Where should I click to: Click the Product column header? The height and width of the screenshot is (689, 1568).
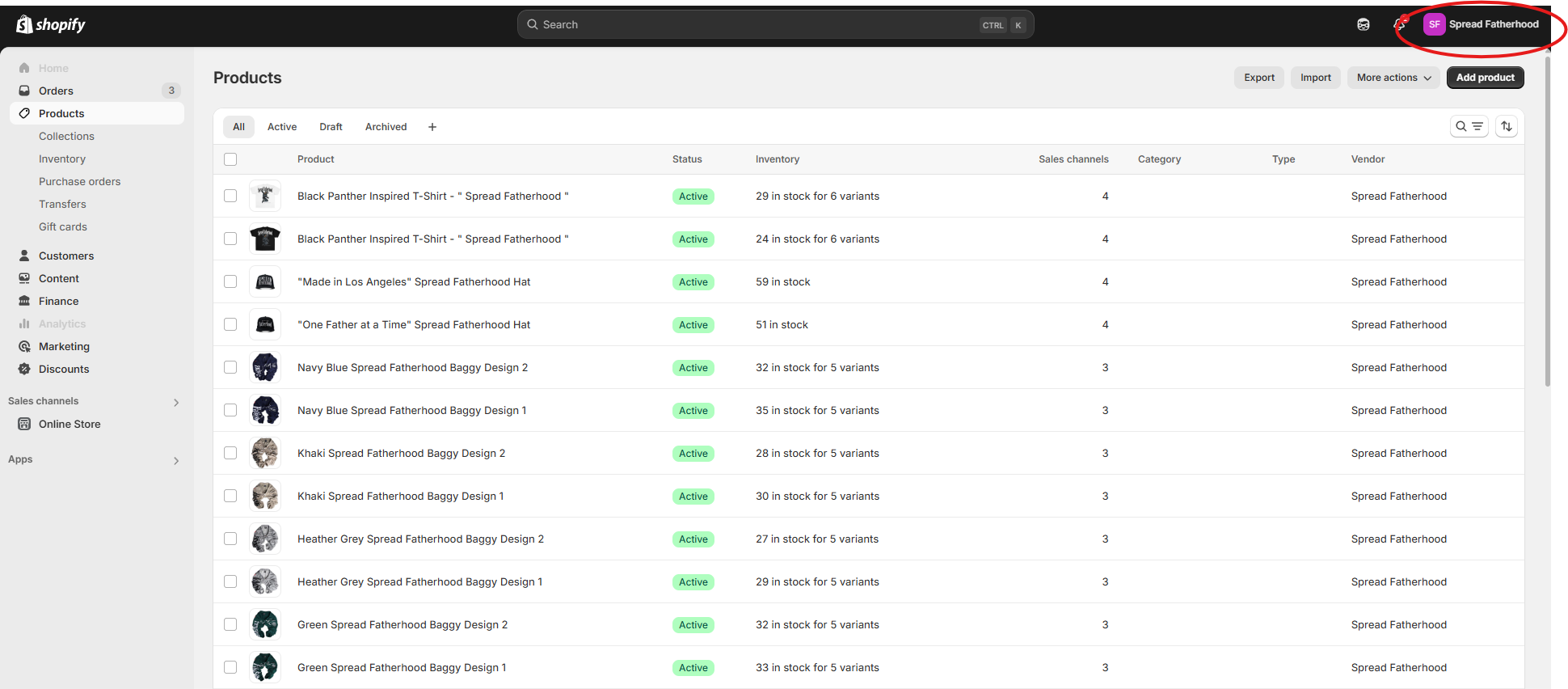[315, 159]
